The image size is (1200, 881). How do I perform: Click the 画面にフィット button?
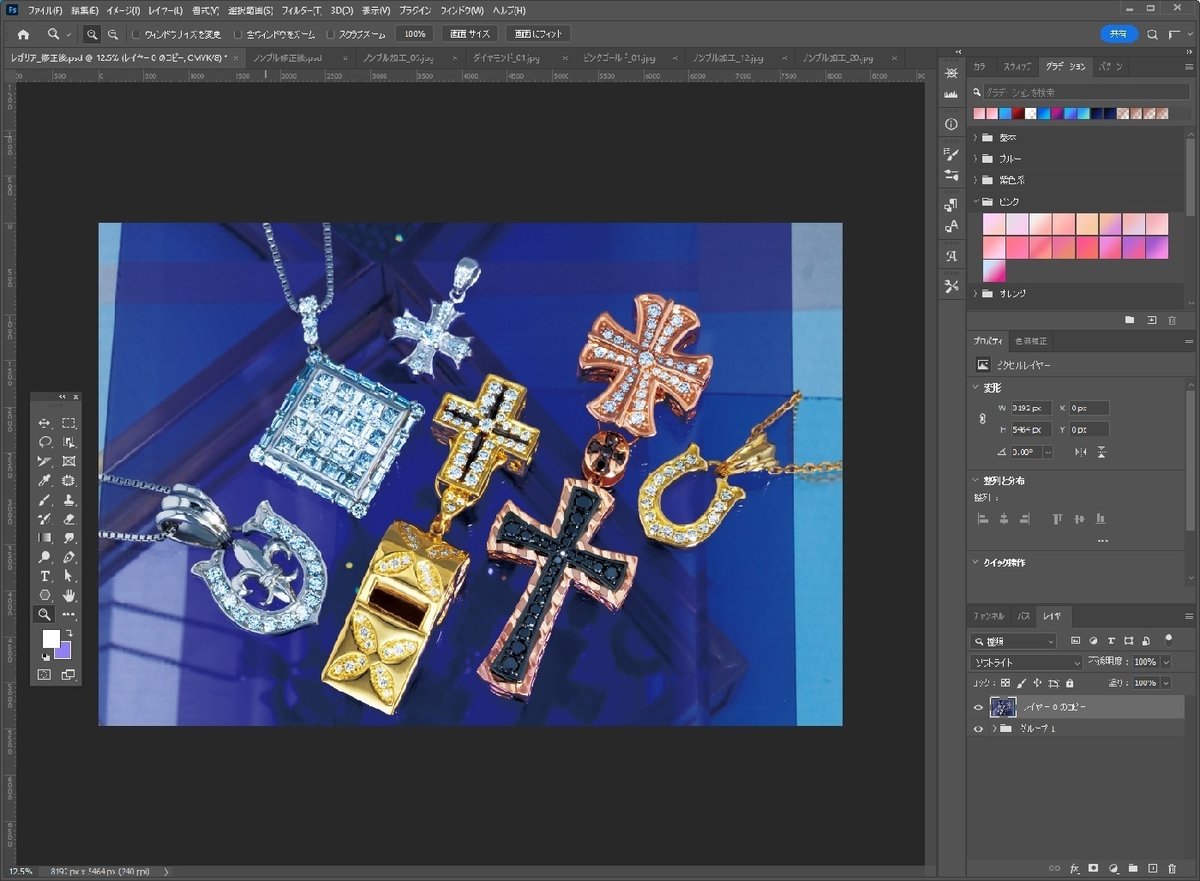pyautogui.click(x=539, y=34)
